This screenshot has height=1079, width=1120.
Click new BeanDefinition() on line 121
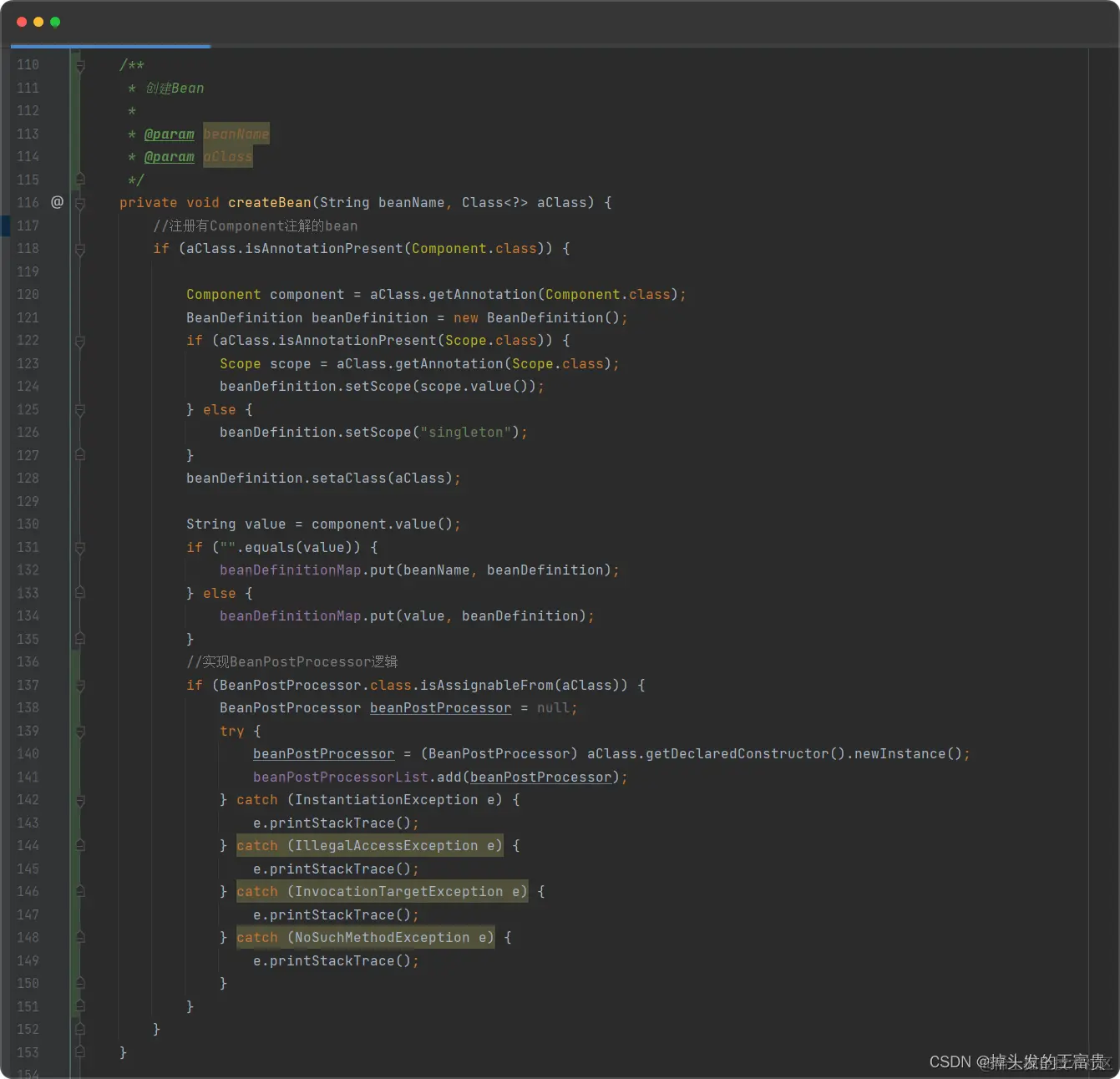tap(537, 318)
